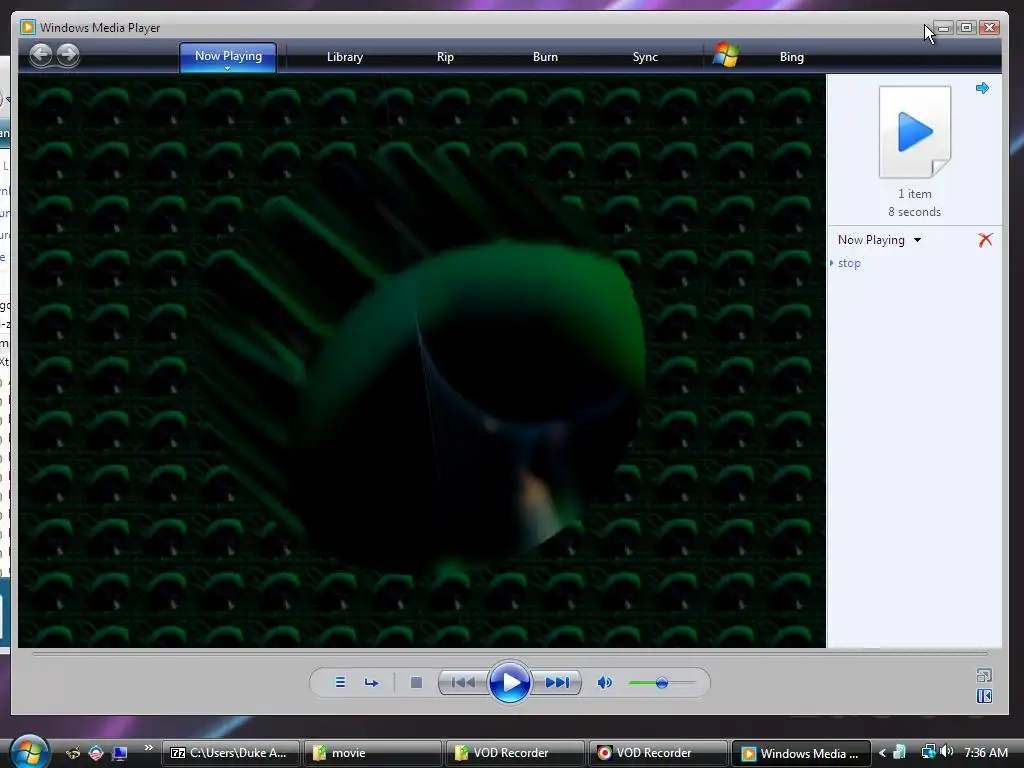Screen dimensions: 1024x768
Task: Switch to the Library tab
Action: coord(345,57)
